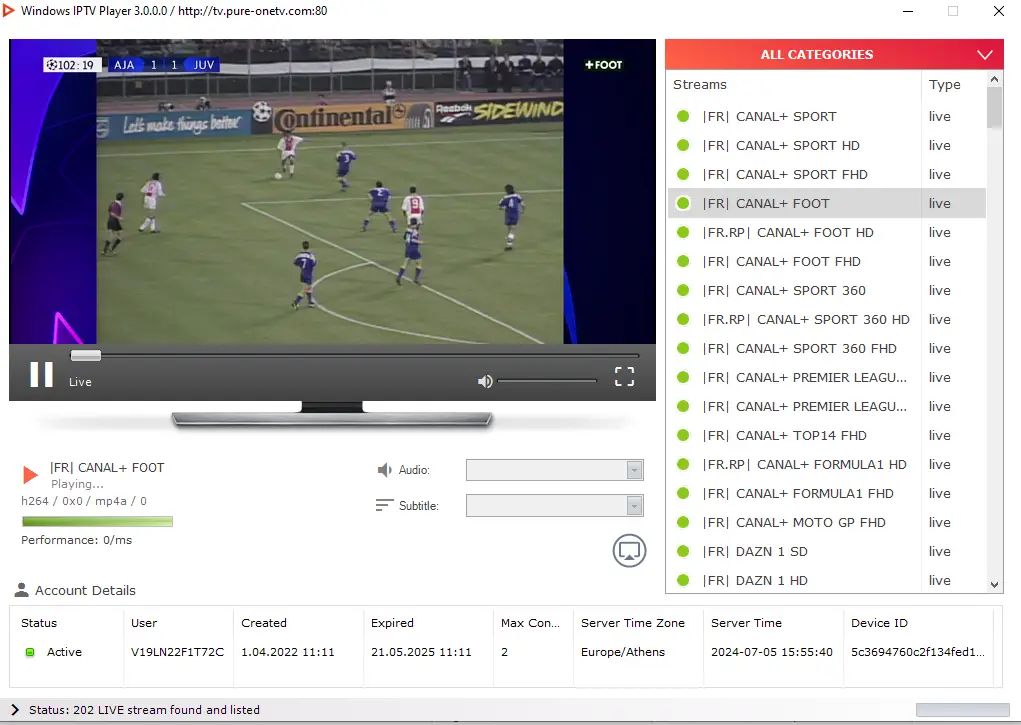
Task: Click the Europe/Athens time zone value
Action: point(623,652)
